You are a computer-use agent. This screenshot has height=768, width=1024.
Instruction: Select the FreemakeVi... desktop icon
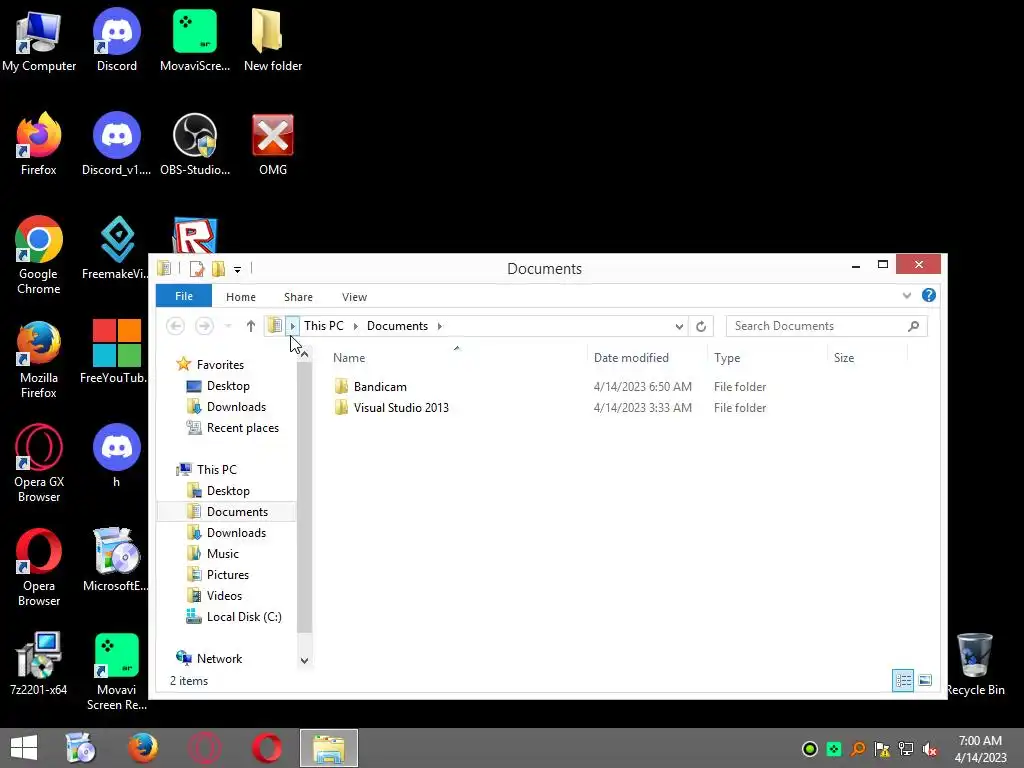[116, 248]
